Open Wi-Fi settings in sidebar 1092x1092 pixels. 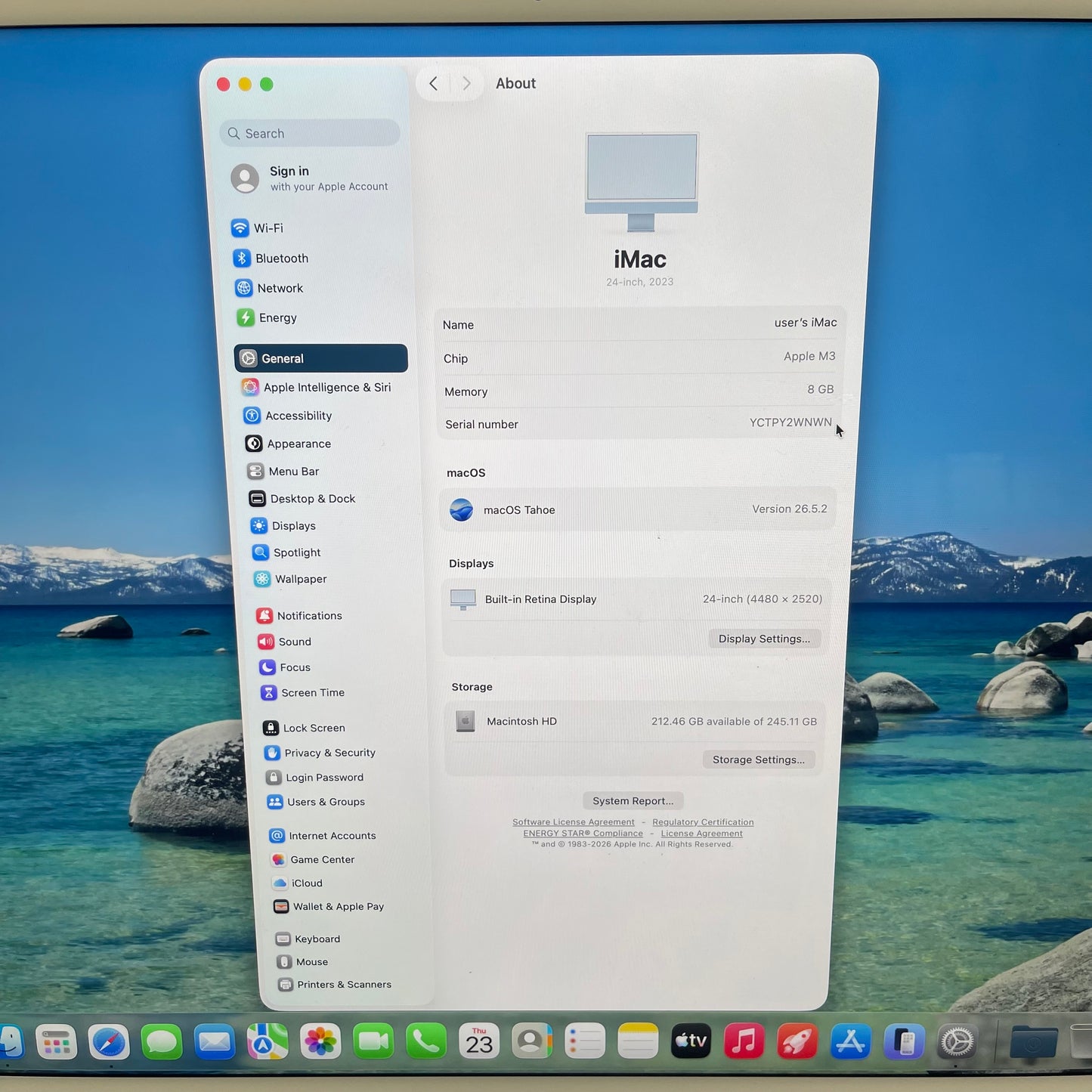pos(258,227)
